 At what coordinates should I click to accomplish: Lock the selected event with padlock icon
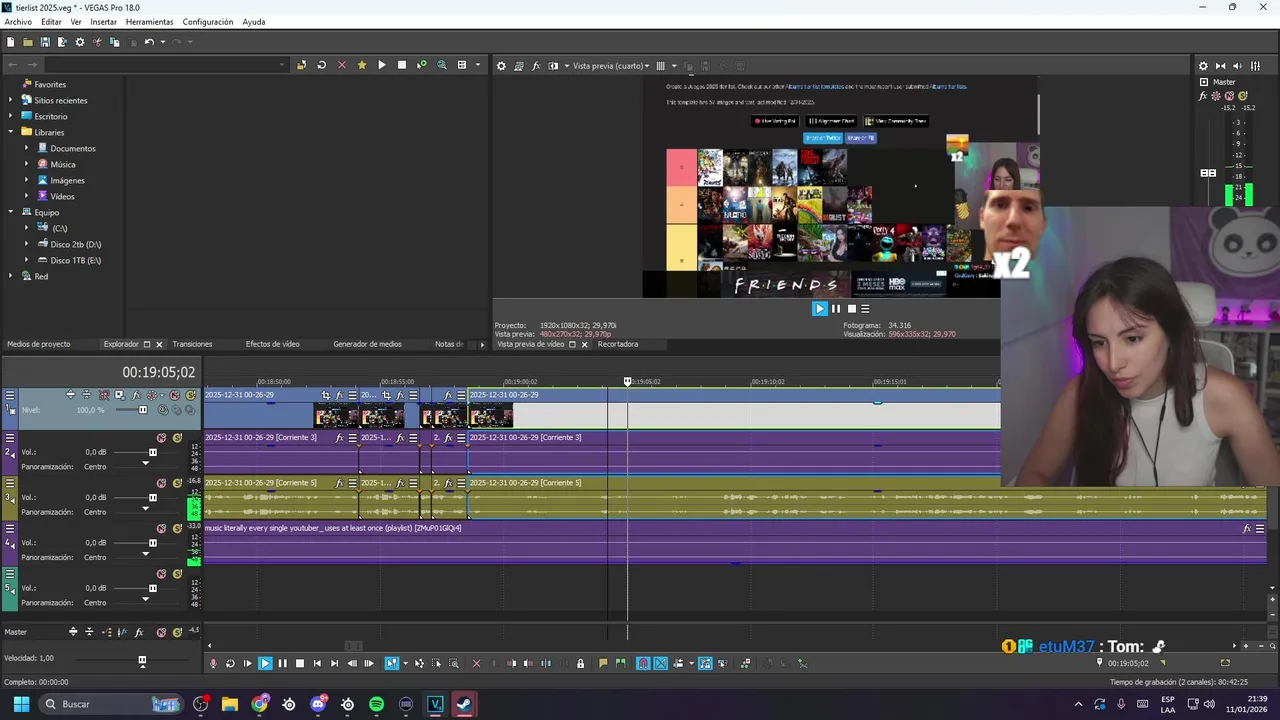point(580,663)
